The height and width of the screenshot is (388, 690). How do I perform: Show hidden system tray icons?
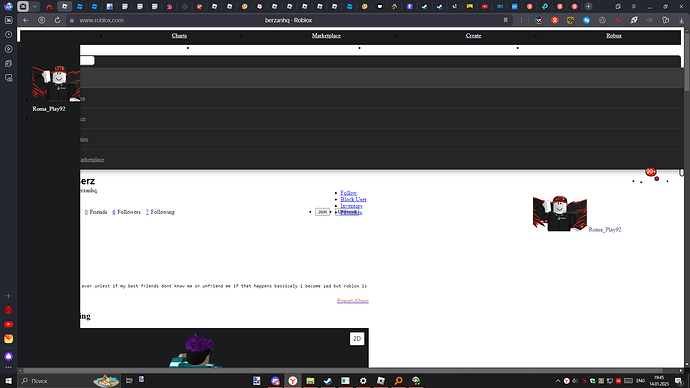[558, 381]
